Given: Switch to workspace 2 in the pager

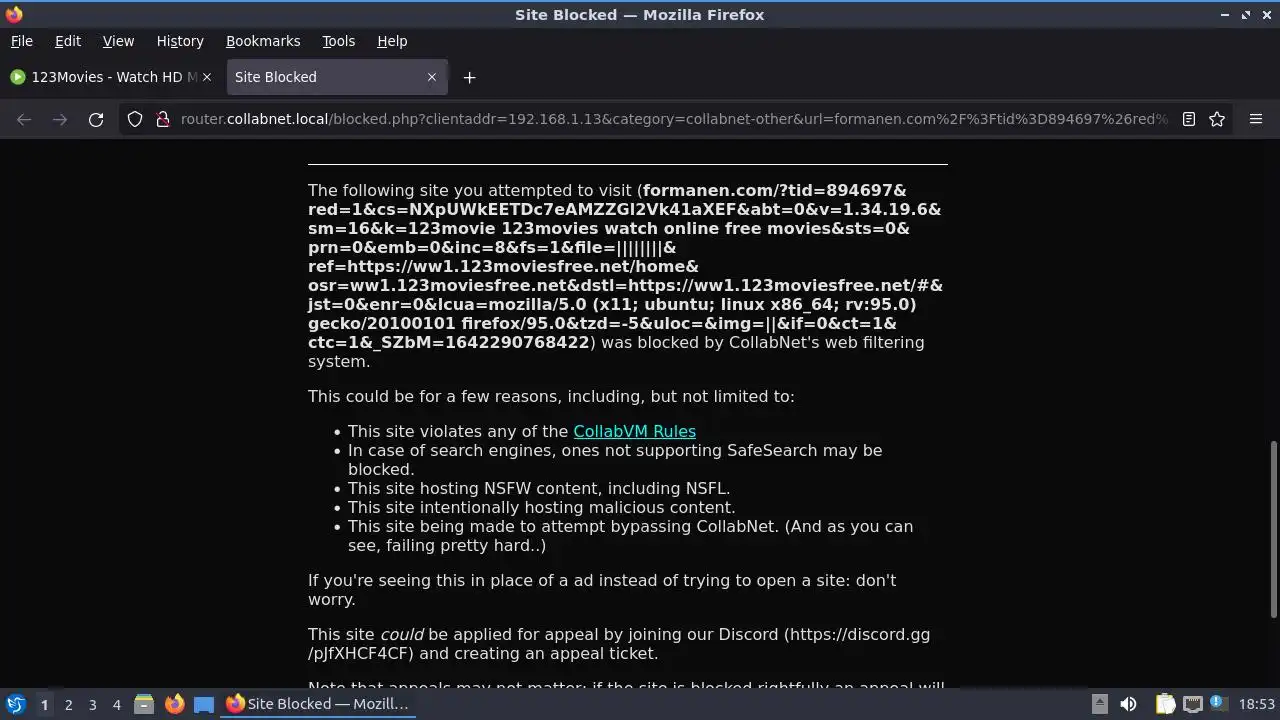Looking at the screenshot, I should pyautogui.click(x=68, y=704).
